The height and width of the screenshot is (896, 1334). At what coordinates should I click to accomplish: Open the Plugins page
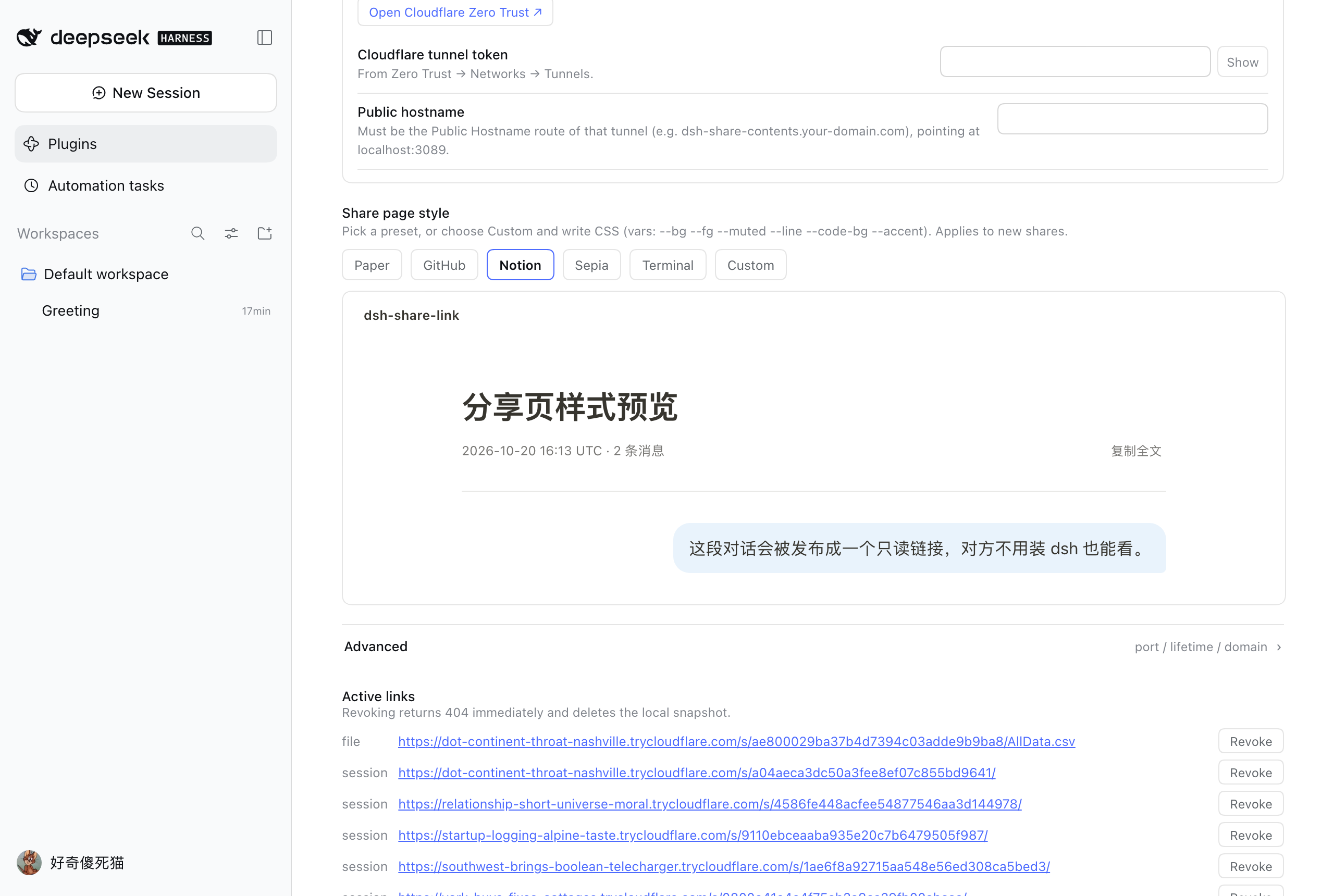coord(146,144)
